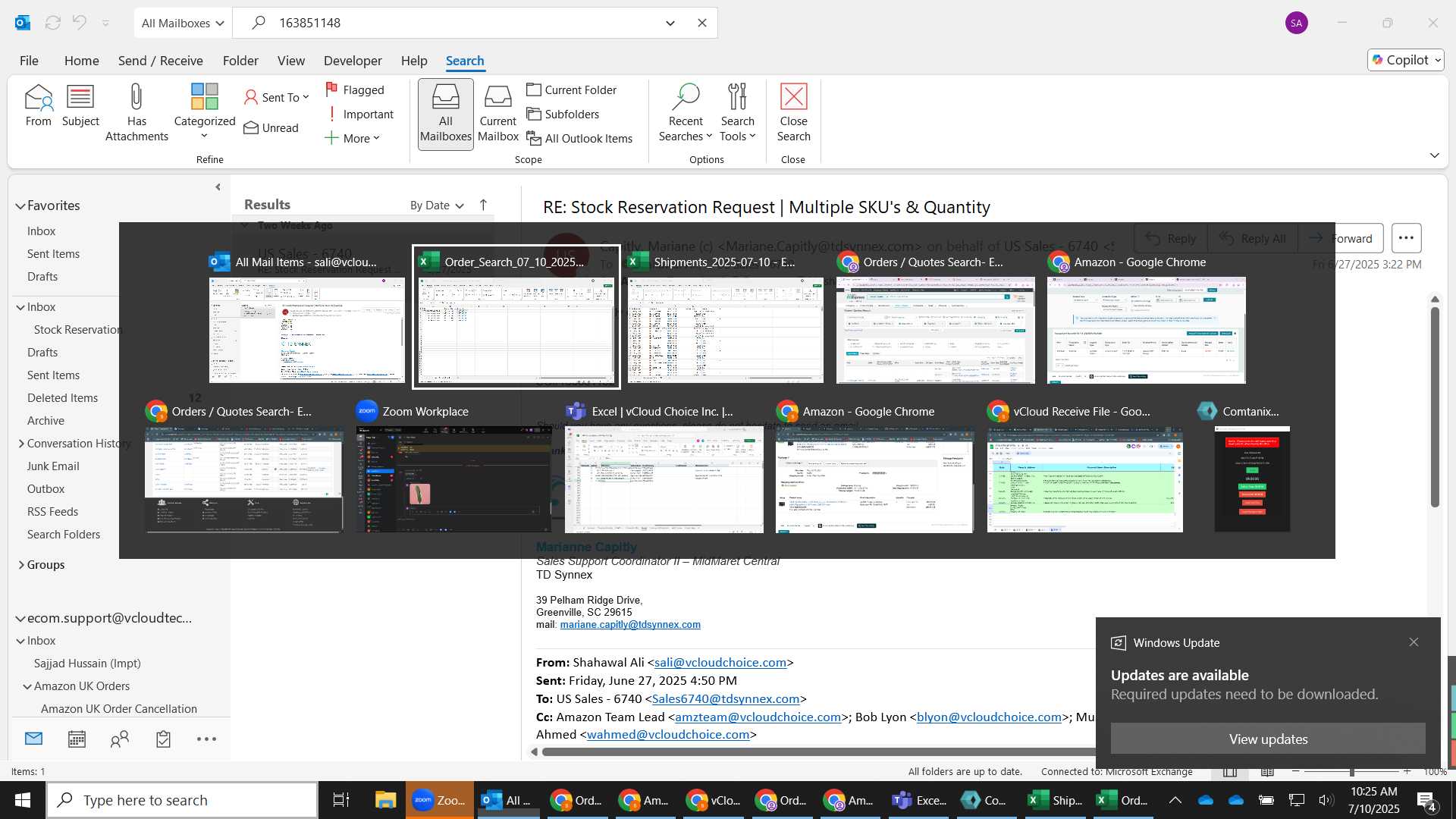Image resolution: width=1456 pixels, height=819 pixels.
Task: Switch to Calendar view icon
Action: tap(77, 739)
